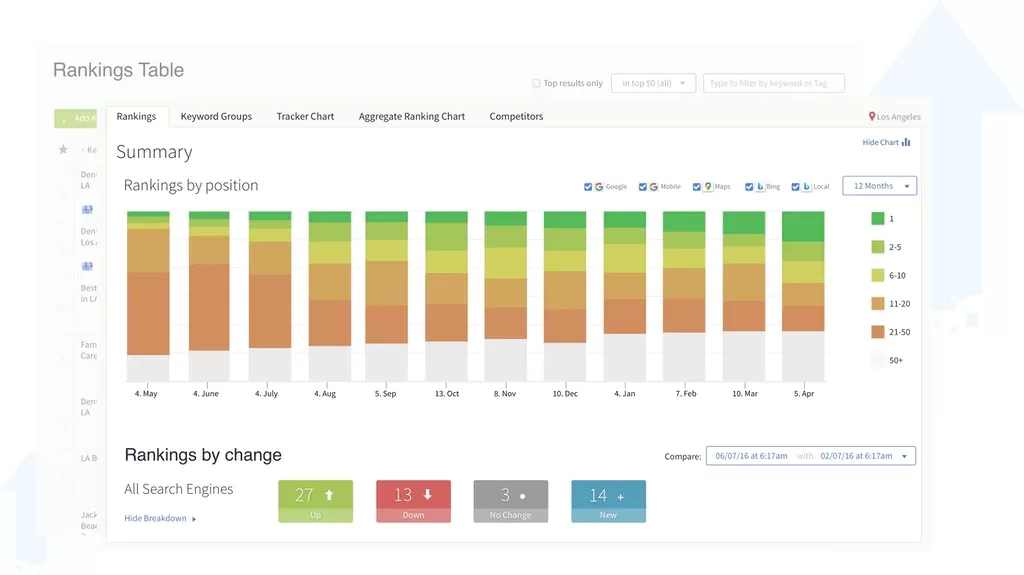Open the Compare date range dropdown

(x=810, y=456)
